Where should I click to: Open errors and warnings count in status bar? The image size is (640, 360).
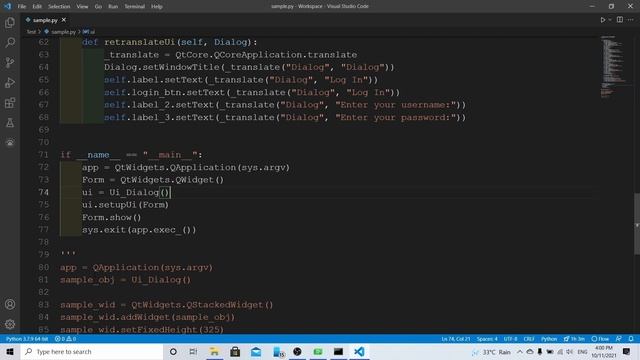[65, 339]
